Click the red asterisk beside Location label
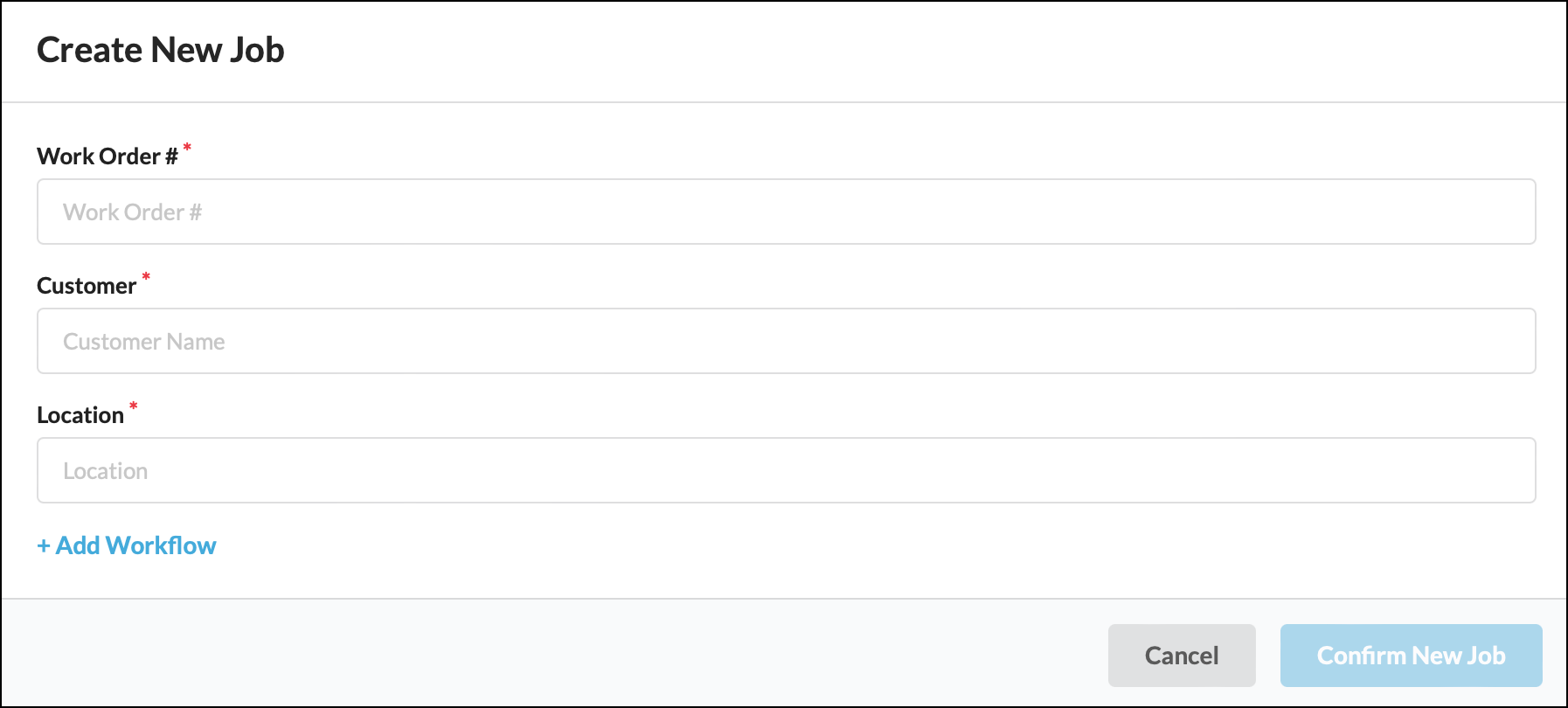This screenshot has height=708, width=1568. [134, 406]
